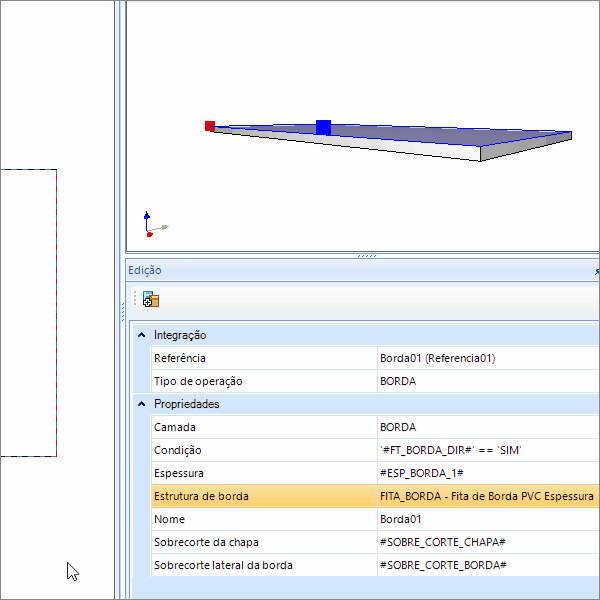Viewport: 600px width, 600px height.
Task: Select the Espessura property label
Action: coord(179,473)
